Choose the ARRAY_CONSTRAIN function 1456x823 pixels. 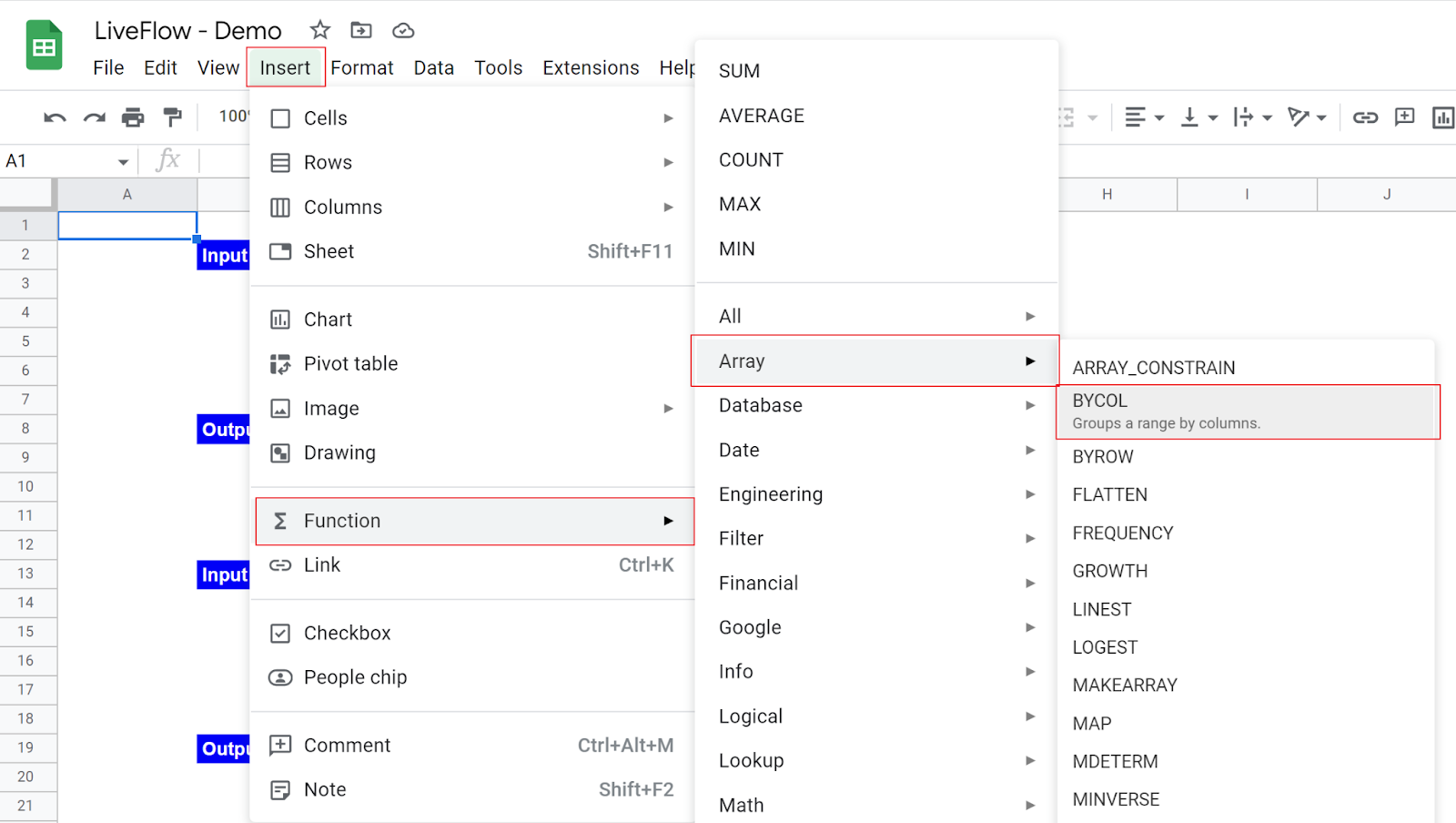(x=1246, y=368)
